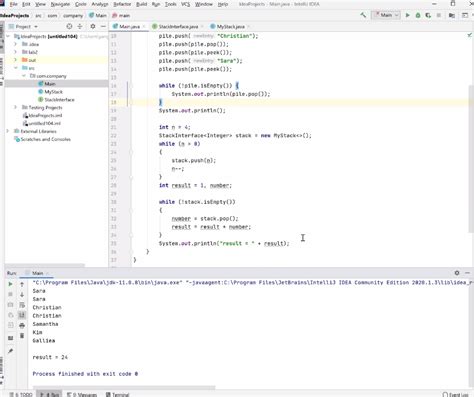Viewport: 474px width, 397px height.
Task: Expand External Libraries node
Action: click(8, 131)
